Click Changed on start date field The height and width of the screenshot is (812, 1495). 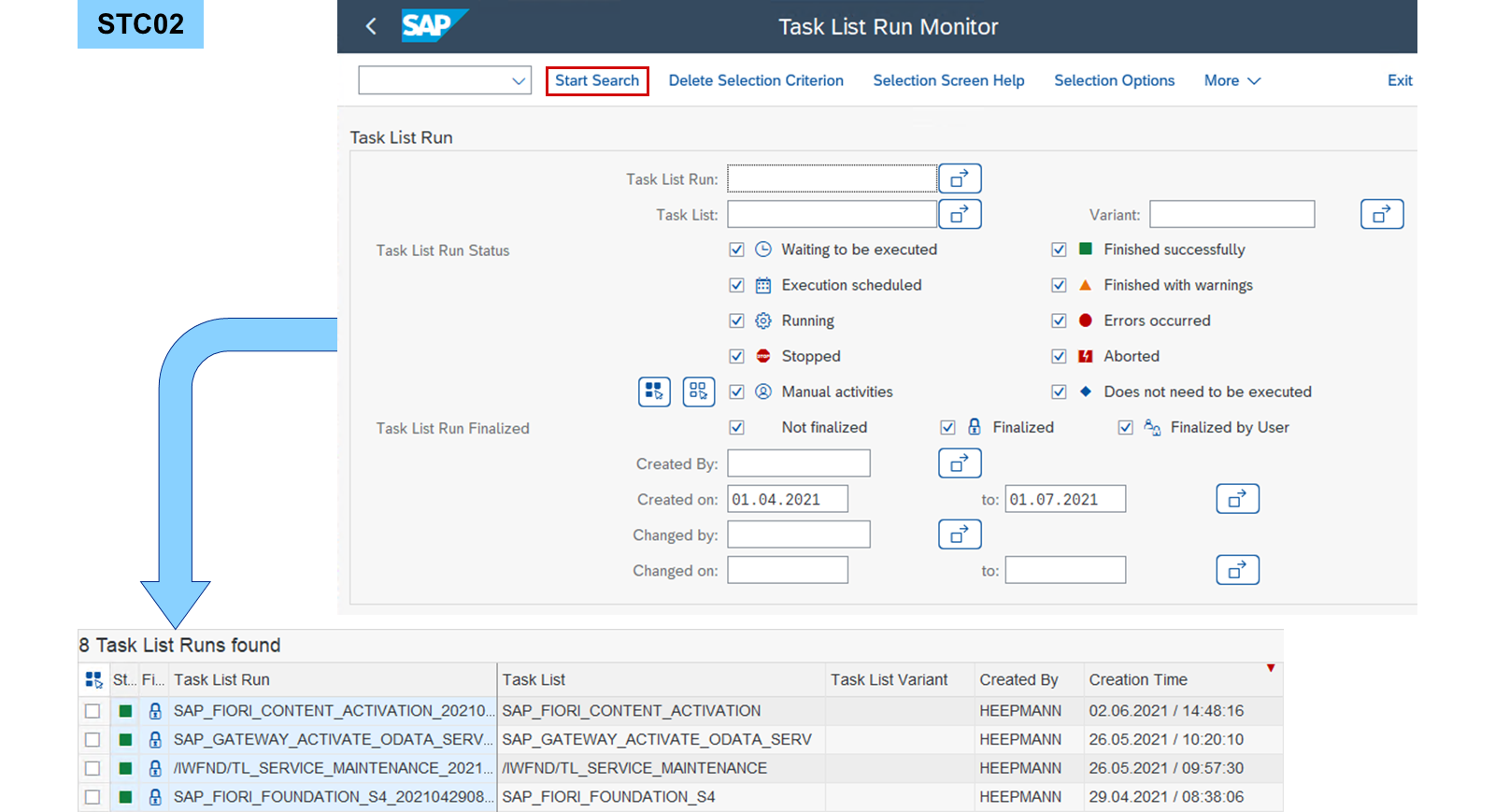[788, 570]
